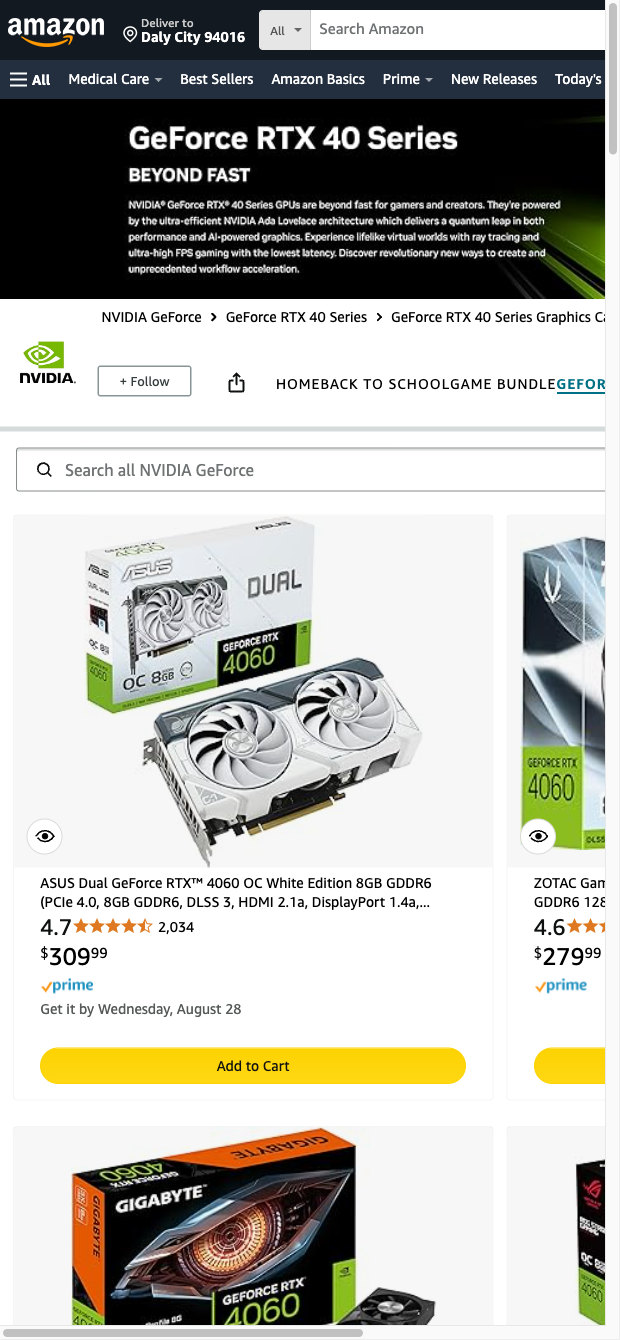Open the Best Sellers nav item
Image resolution: width=620 pixels, height=1340 pixels.
[217, 79]
